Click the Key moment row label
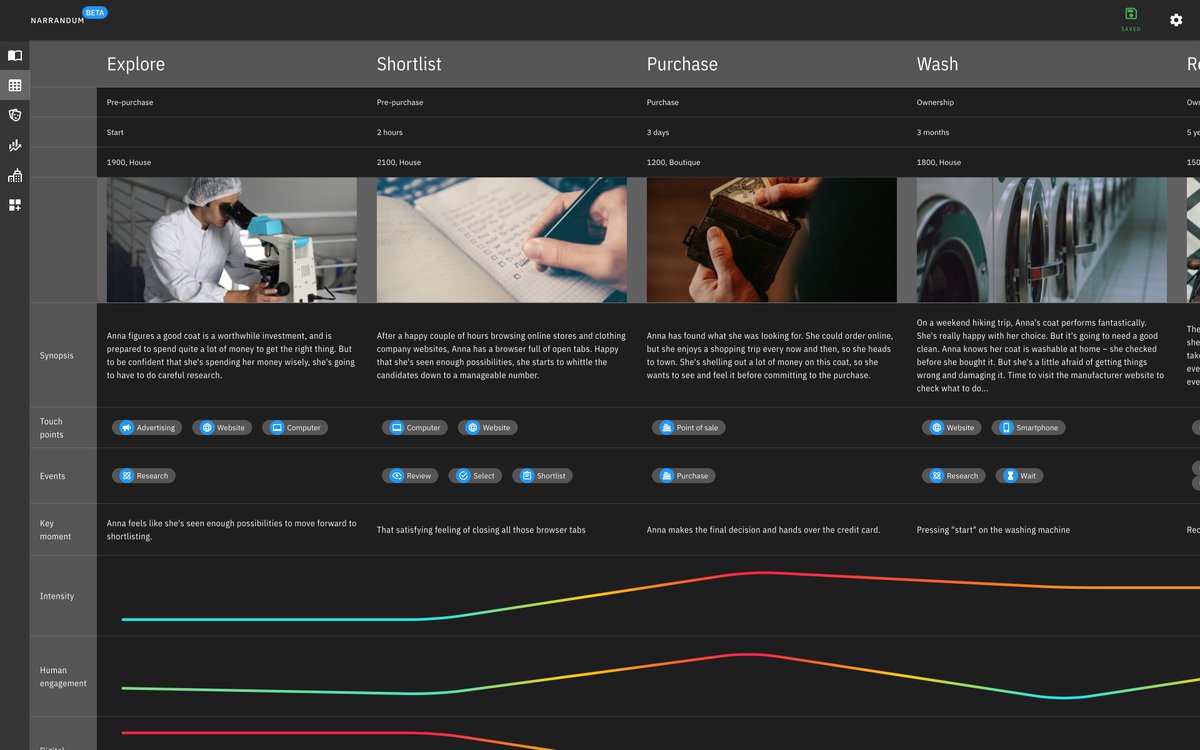Image resolution: width=1200 pixels, height=750 pixels. point(55,530)
